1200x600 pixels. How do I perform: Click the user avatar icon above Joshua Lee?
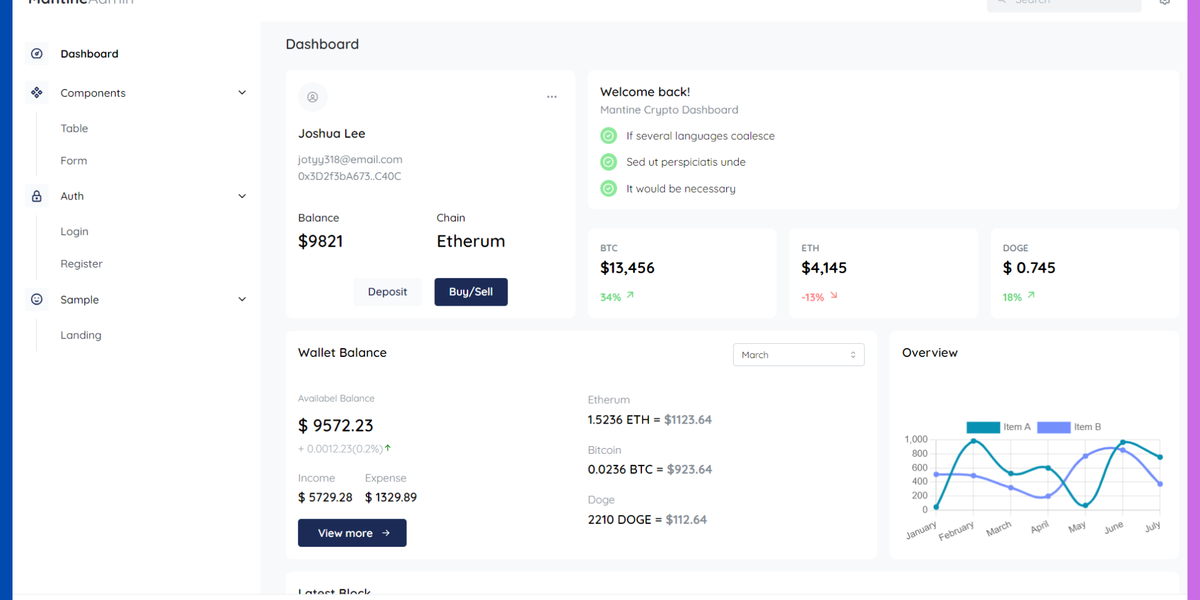[x=312, y=96]
